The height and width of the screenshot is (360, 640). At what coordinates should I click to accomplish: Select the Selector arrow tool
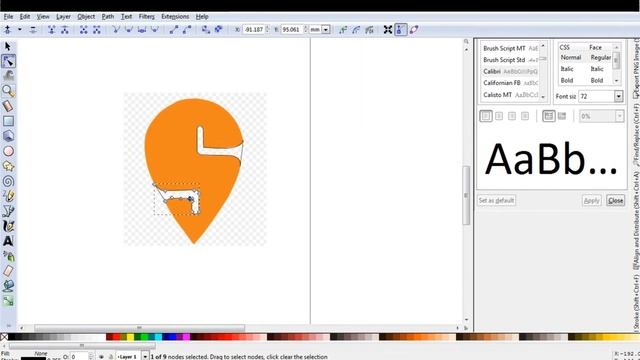click(x=8, y=46)
